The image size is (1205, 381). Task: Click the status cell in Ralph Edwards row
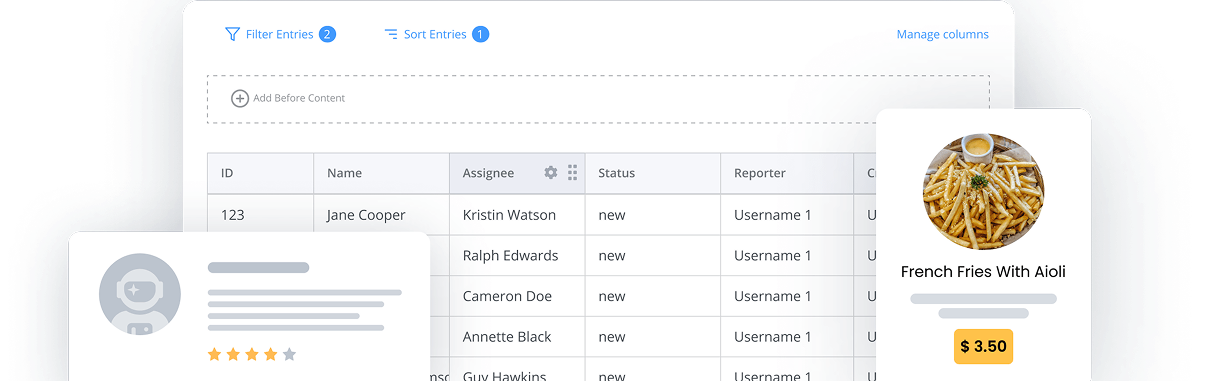pyautogui.click(x=653, y=256)
